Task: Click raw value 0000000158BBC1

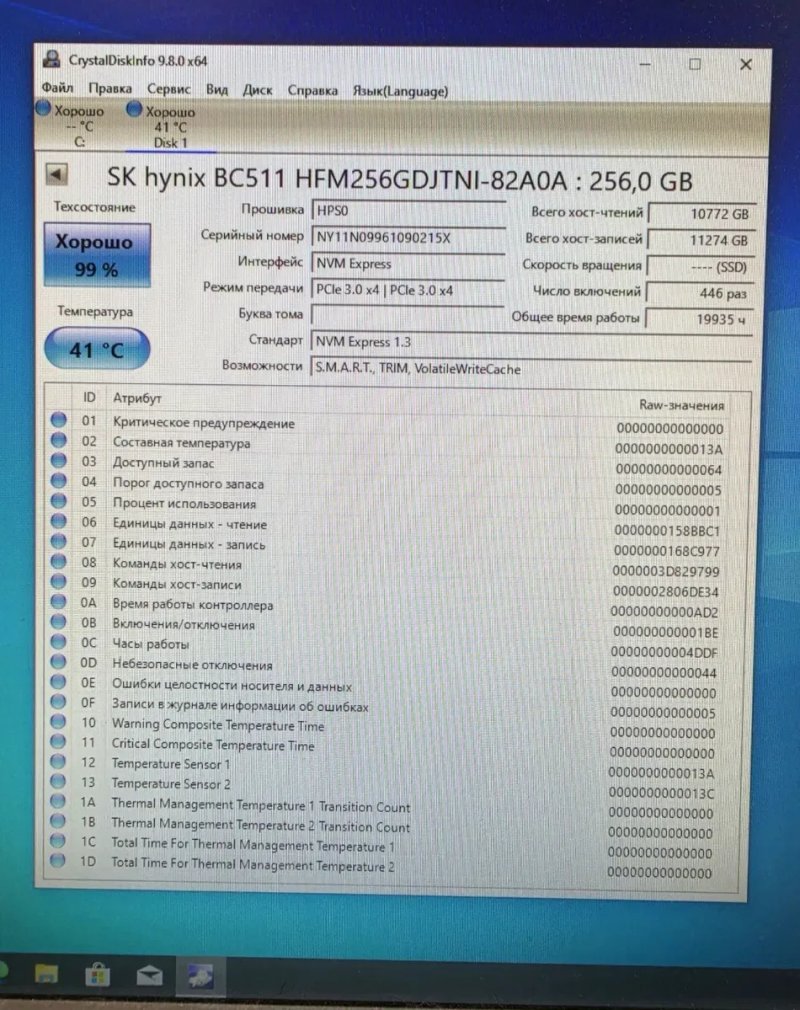Action: click(667, 531)
